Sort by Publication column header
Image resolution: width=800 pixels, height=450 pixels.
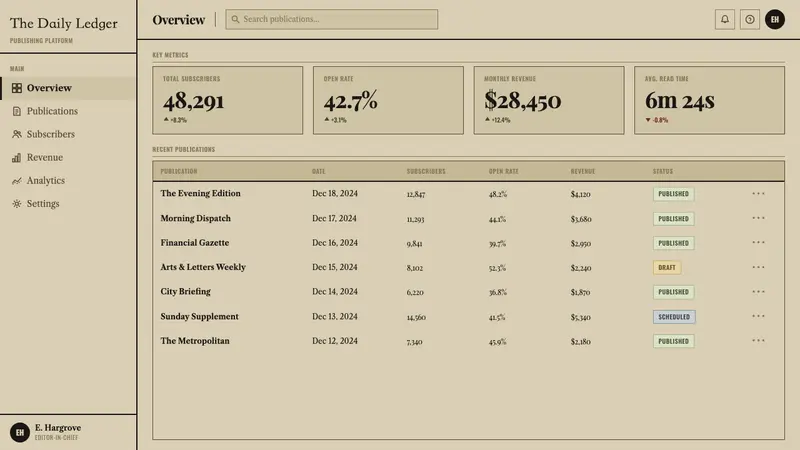[179, 171]
